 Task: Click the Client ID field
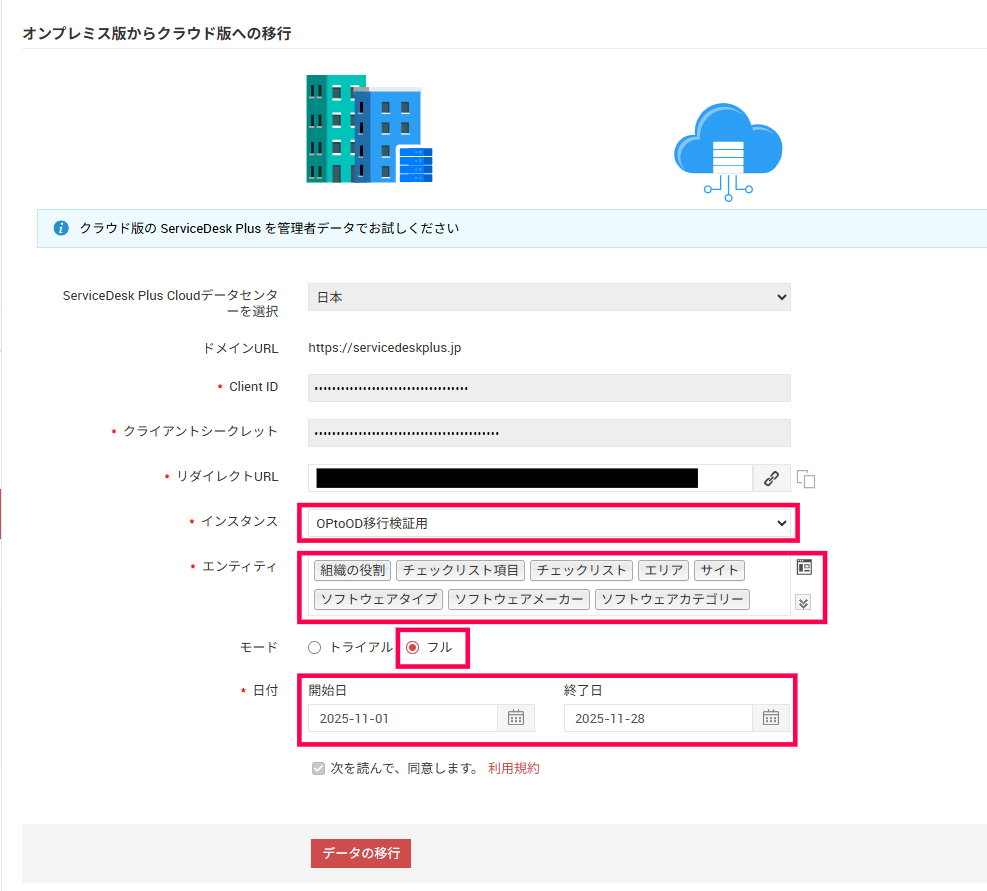(x=549, y=388)
